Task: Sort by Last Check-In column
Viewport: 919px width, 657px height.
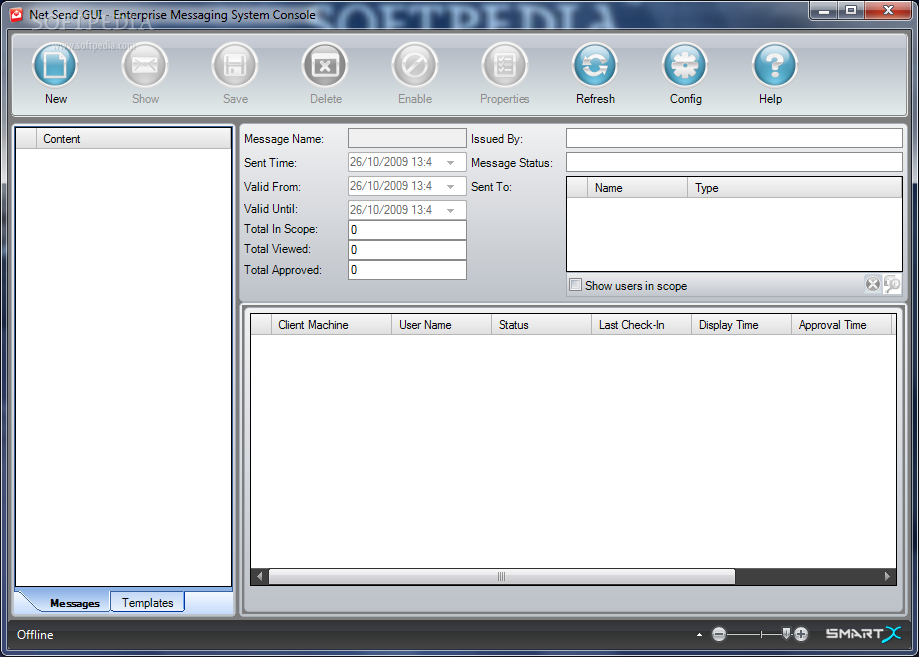Action: (641, 325)
